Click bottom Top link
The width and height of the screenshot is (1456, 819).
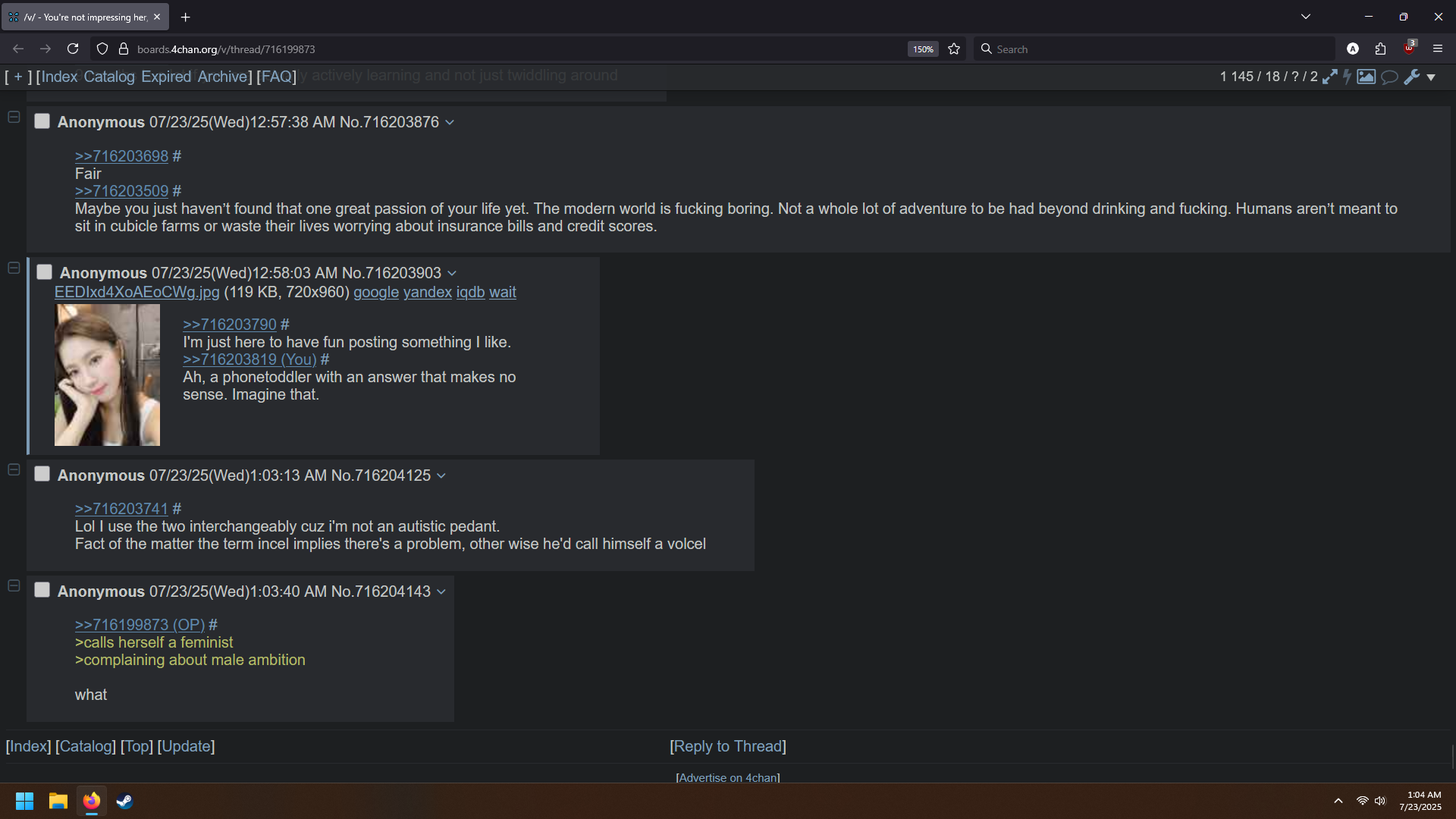(136, 746)
